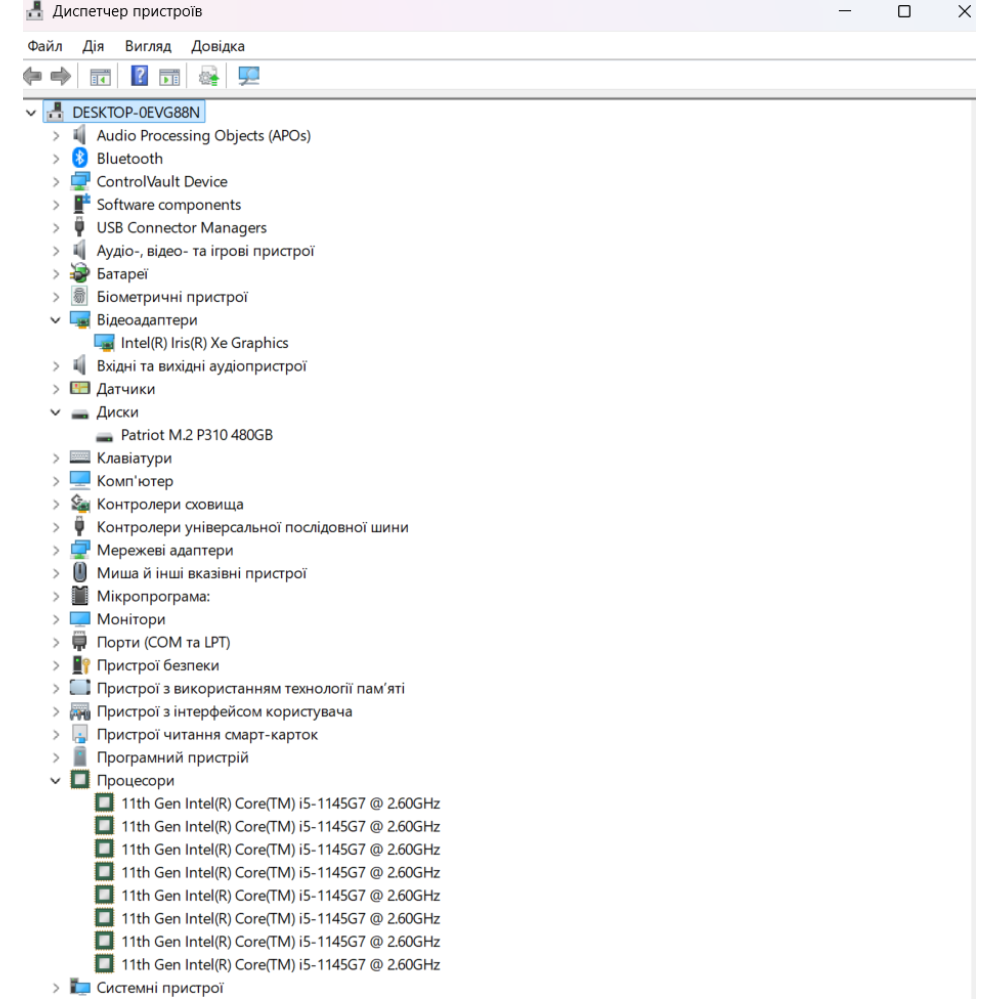
Task: Open the Файл menu
Action: pos(45,46)
